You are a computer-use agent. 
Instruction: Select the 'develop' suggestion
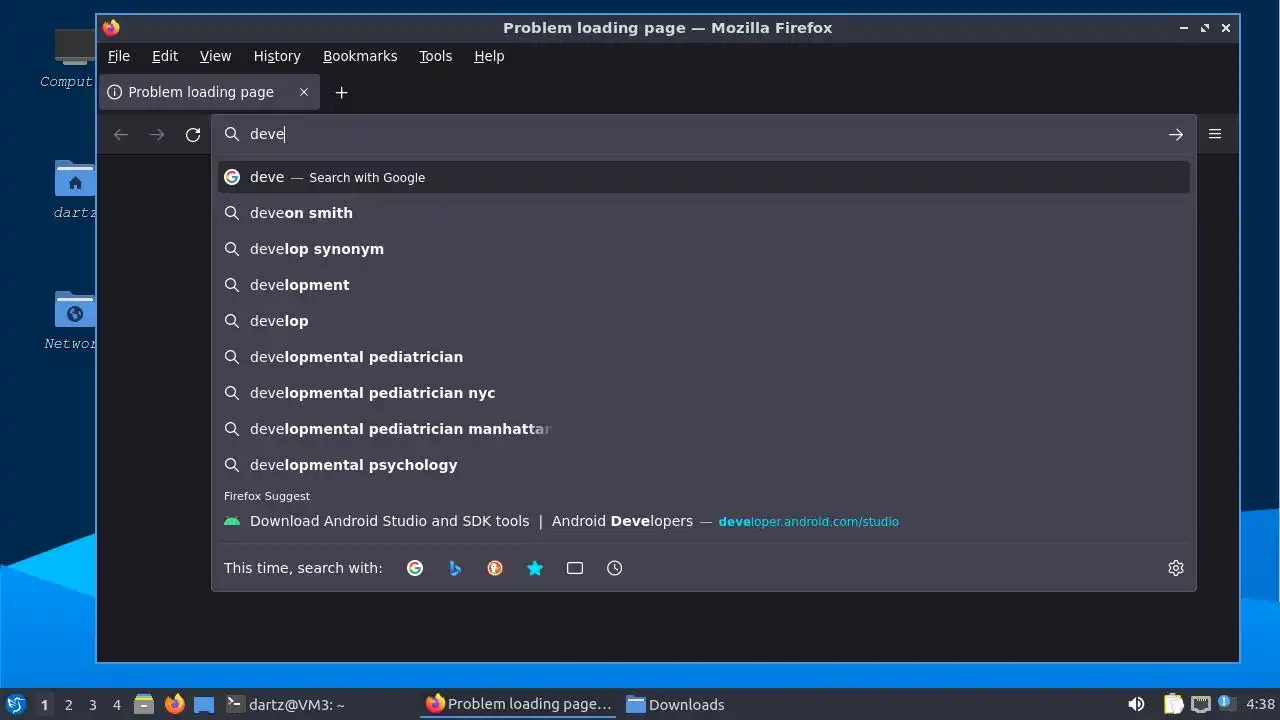point(703,321)
